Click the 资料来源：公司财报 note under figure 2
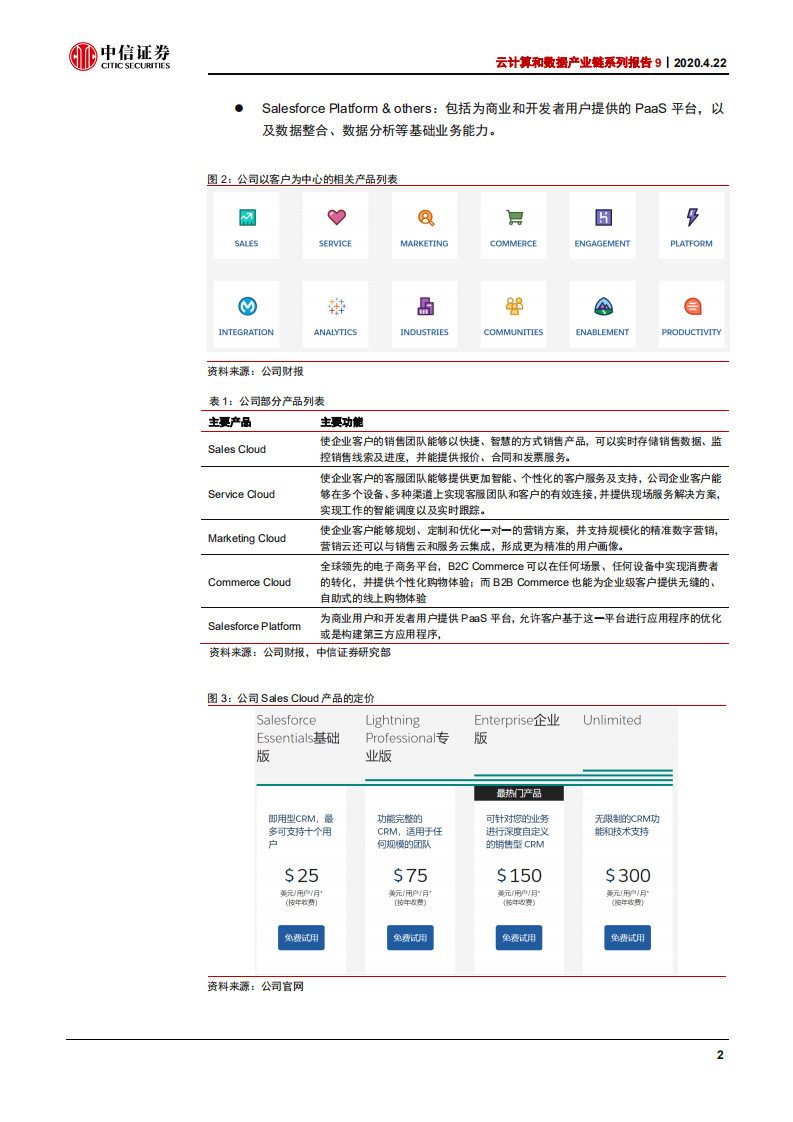Screen dimensions: 793x1122 point(256,371)
